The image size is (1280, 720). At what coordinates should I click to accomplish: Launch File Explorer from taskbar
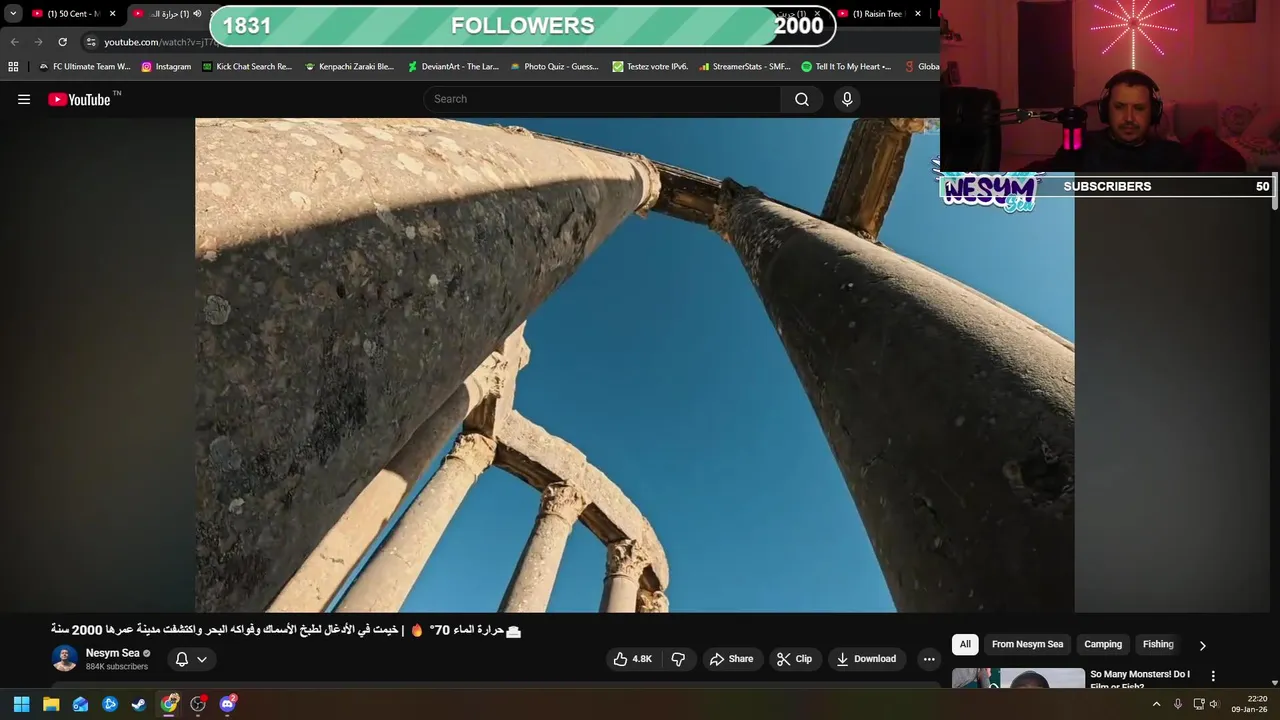click(x=51, y=704)
